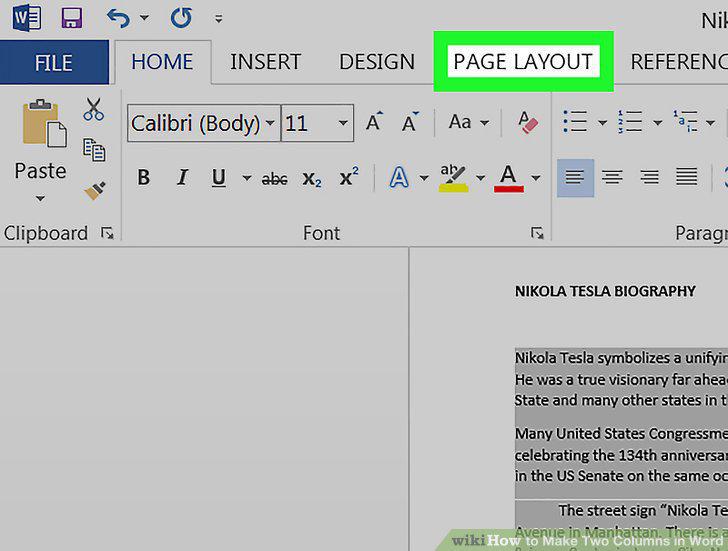
Task: Click the line 'He was a true visionary'
Action: 621,379
